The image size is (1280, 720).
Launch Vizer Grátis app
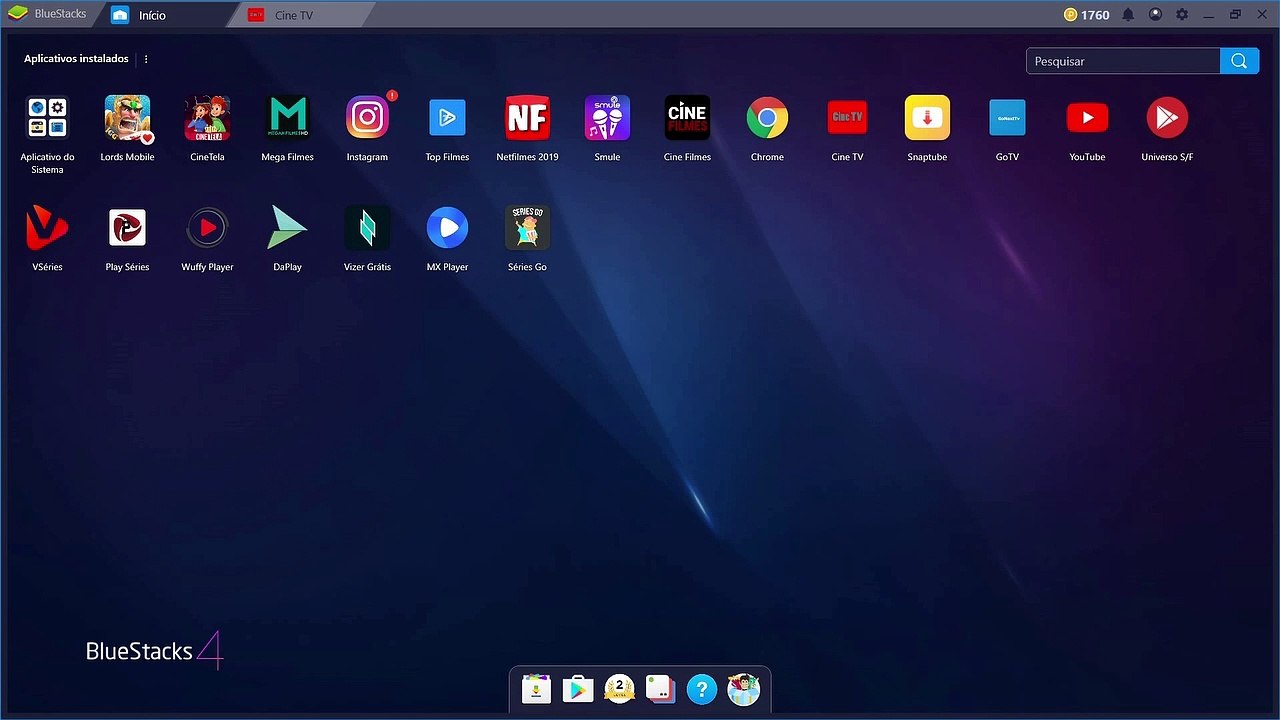(x=367, y=228)
